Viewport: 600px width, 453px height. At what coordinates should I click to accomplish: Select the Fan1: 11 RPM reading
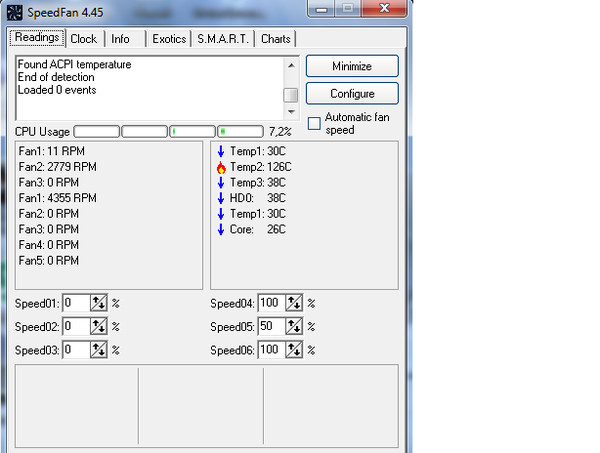(x=52, y=151)
